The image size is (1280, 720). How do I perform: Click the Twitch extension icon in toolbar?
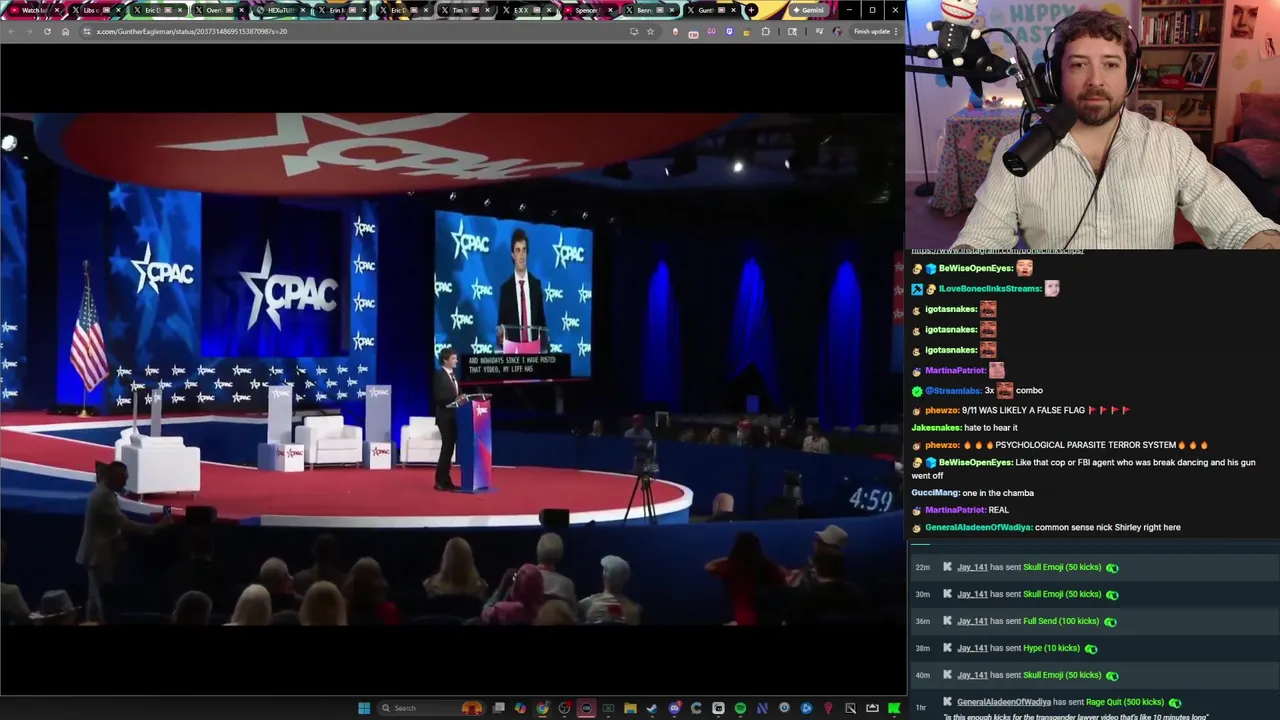[728, 31]
